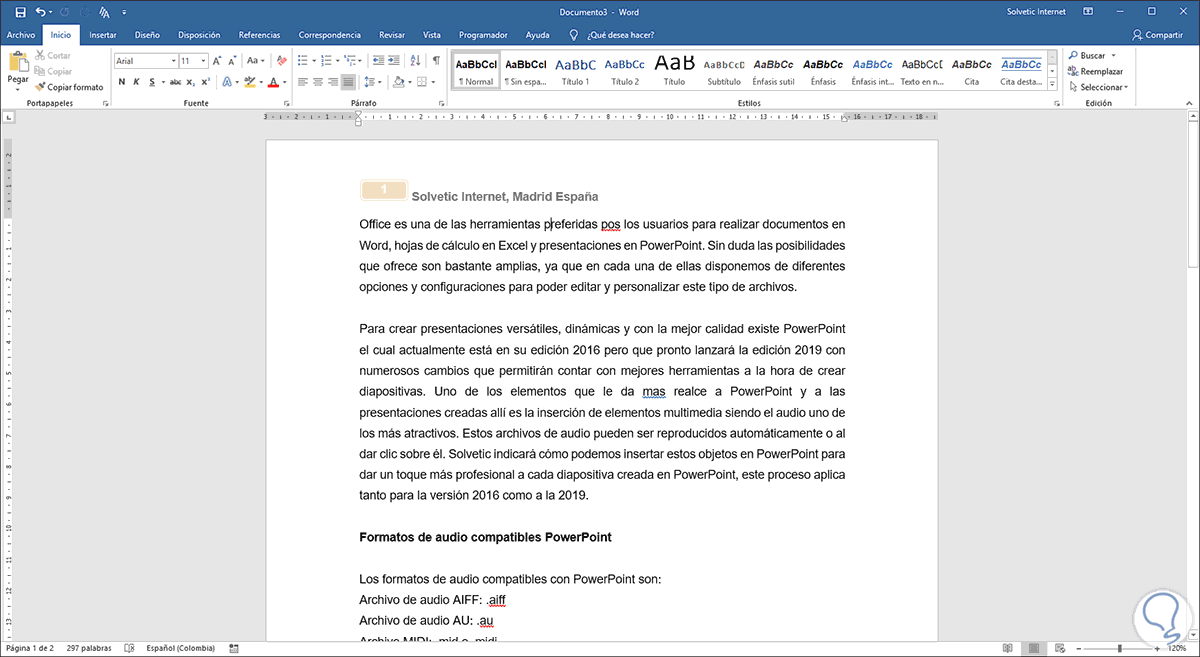The image size is (1200, 657).
Task: Open the Aa change case dropdown
Action: [x=256, y=61]
